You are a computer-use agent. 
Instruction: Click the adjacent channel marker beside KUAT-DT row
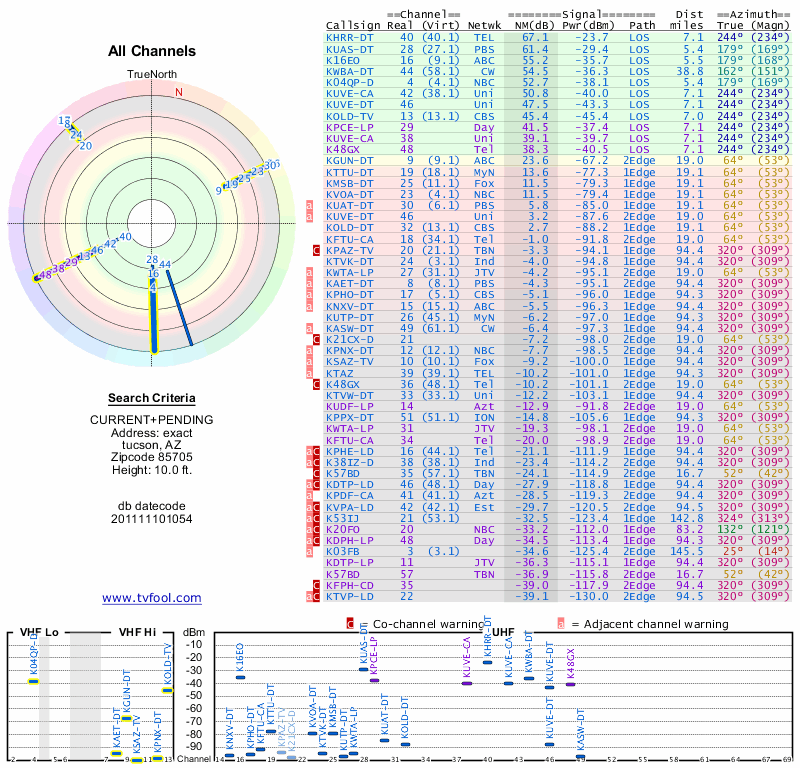tap(309, 206)
